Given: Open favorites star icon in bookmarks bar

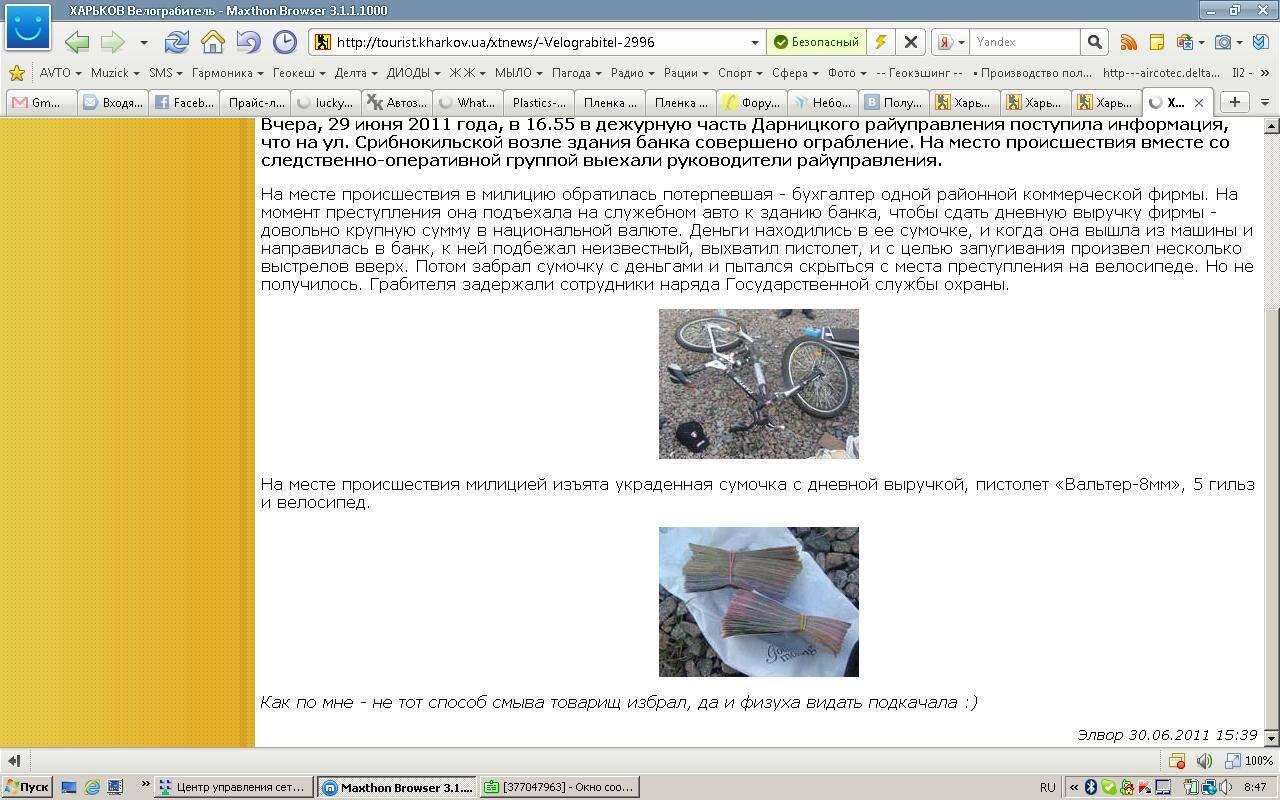Looking at the screenshot, I should tap(16, 73).
